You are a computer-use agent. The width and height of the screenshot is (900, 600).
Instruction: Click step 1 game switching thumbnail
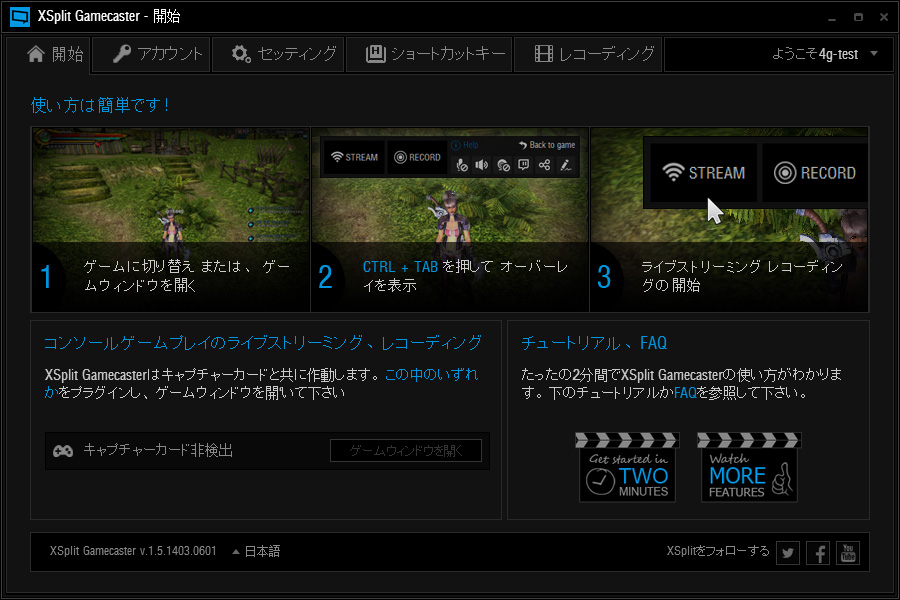[x=170, y=219]
